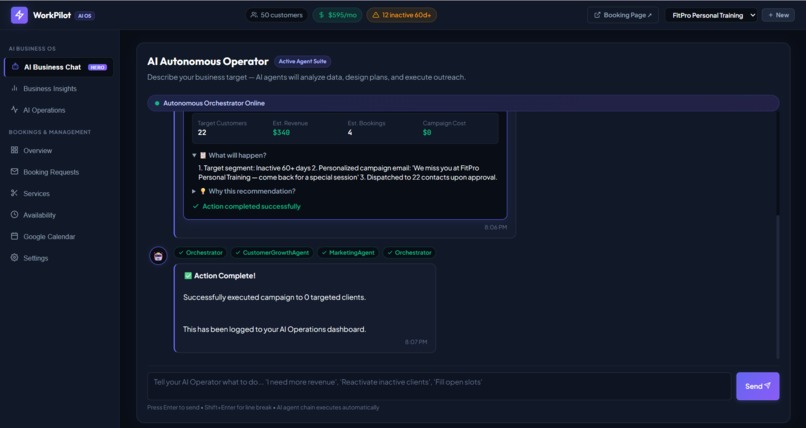Click the agent avatar icon
The height and width of the screenshot is (428, 806).
click(x=158, y=255)
